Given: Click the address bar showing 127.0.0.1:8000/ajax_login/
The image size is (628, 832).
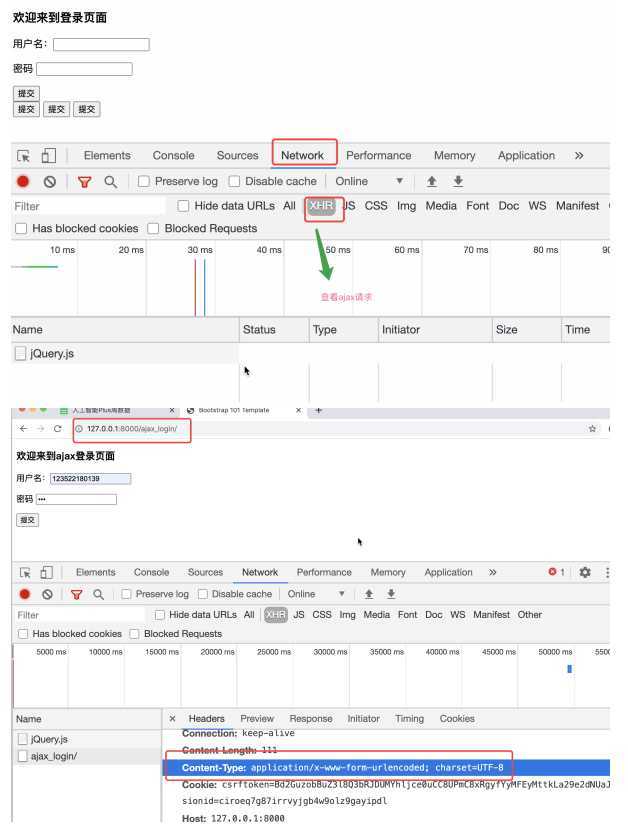Looking at the screenshot, I should tap(132, 429).
